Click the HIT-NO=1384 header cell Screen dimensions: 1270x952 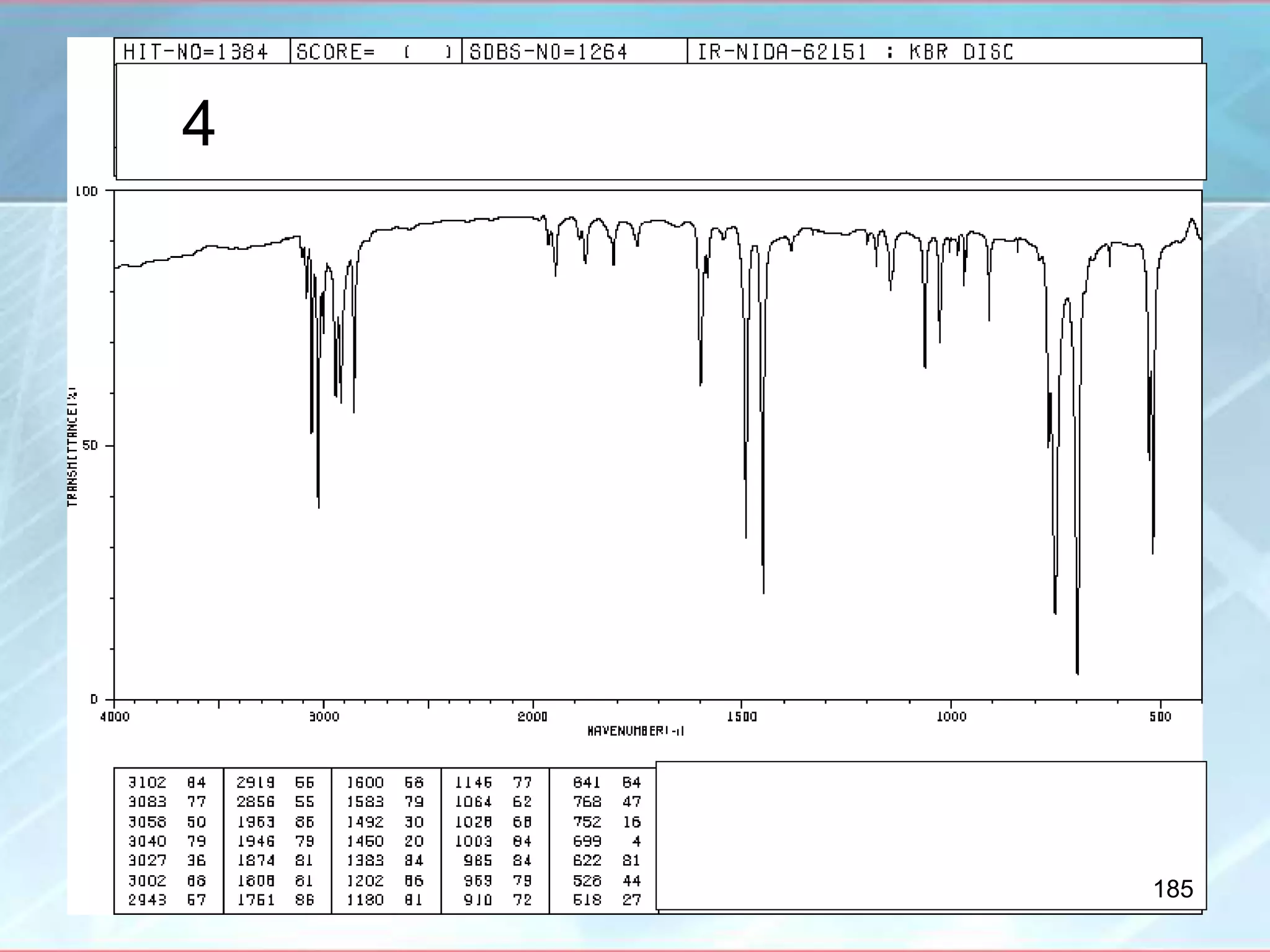(x=195, y=52)
